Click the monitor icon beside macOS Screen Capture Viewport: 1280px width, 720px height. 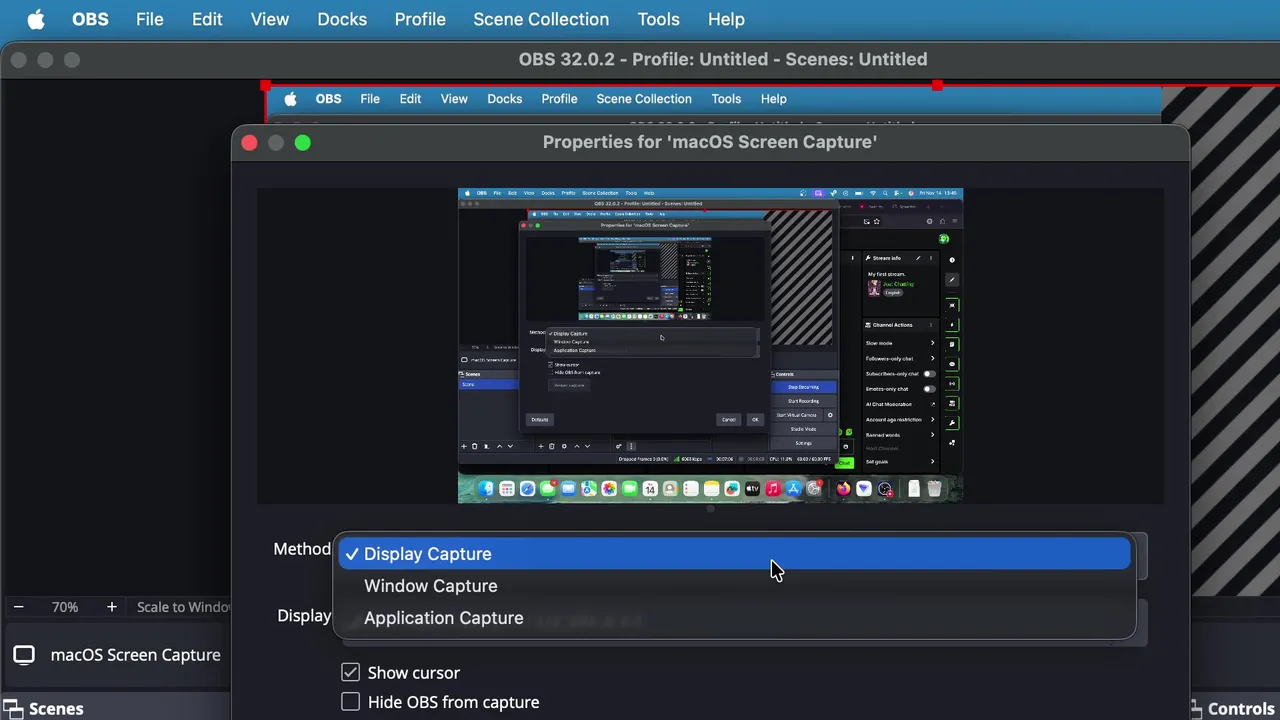[24, 655]
